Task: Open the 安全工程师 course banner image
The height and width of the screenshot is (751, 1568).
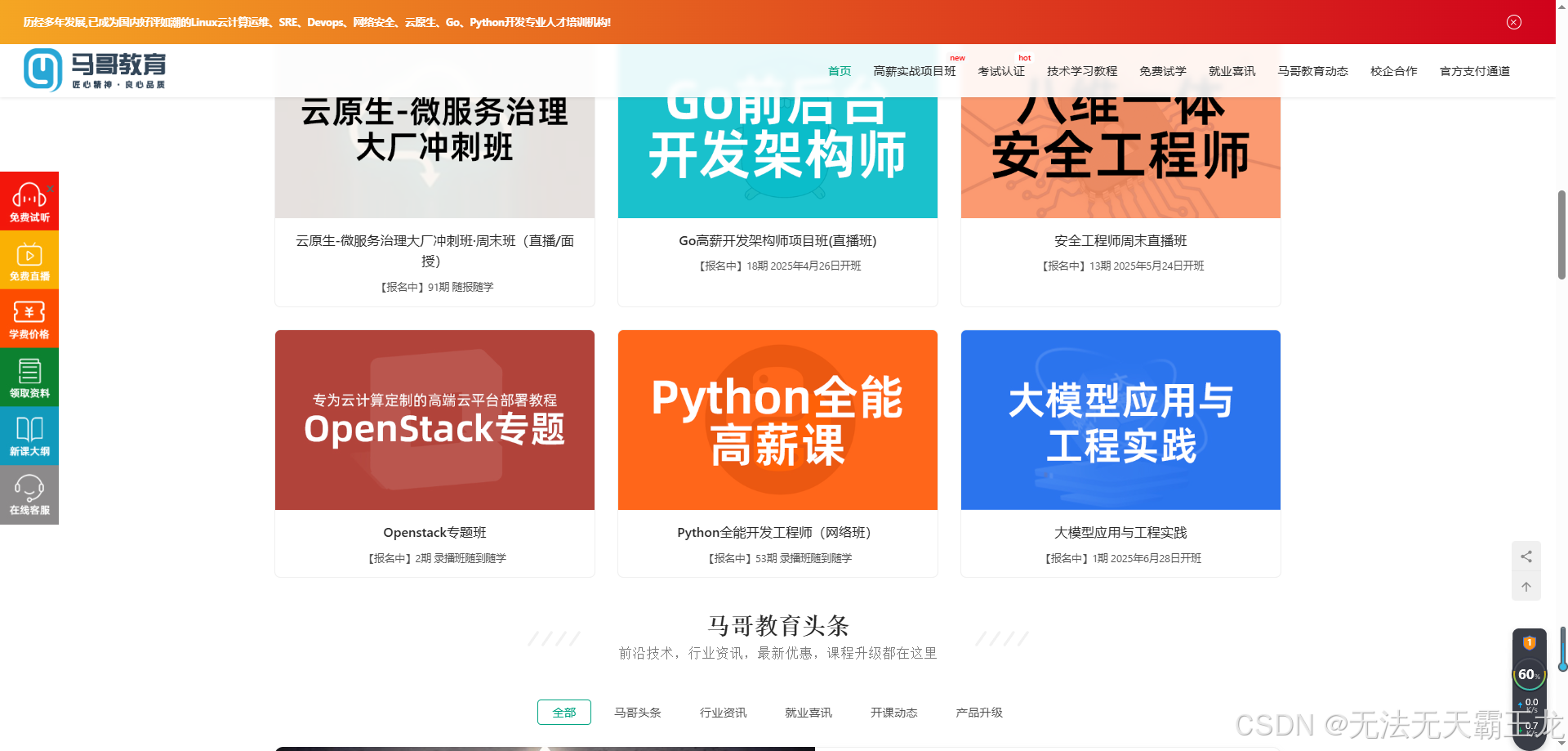Action: (x=1120, y=157)
